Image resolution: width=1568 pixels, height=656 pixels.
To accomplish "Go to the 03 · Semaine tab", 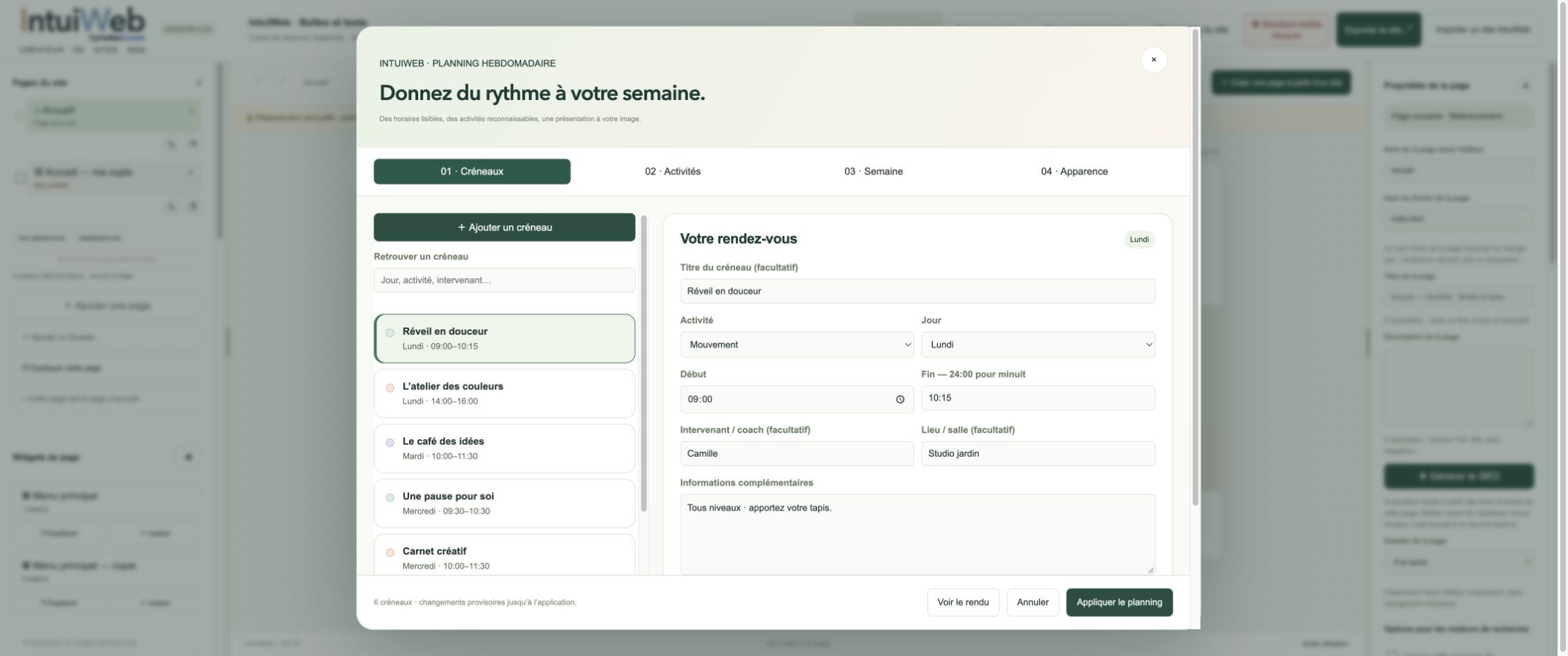I will (873, 172).
